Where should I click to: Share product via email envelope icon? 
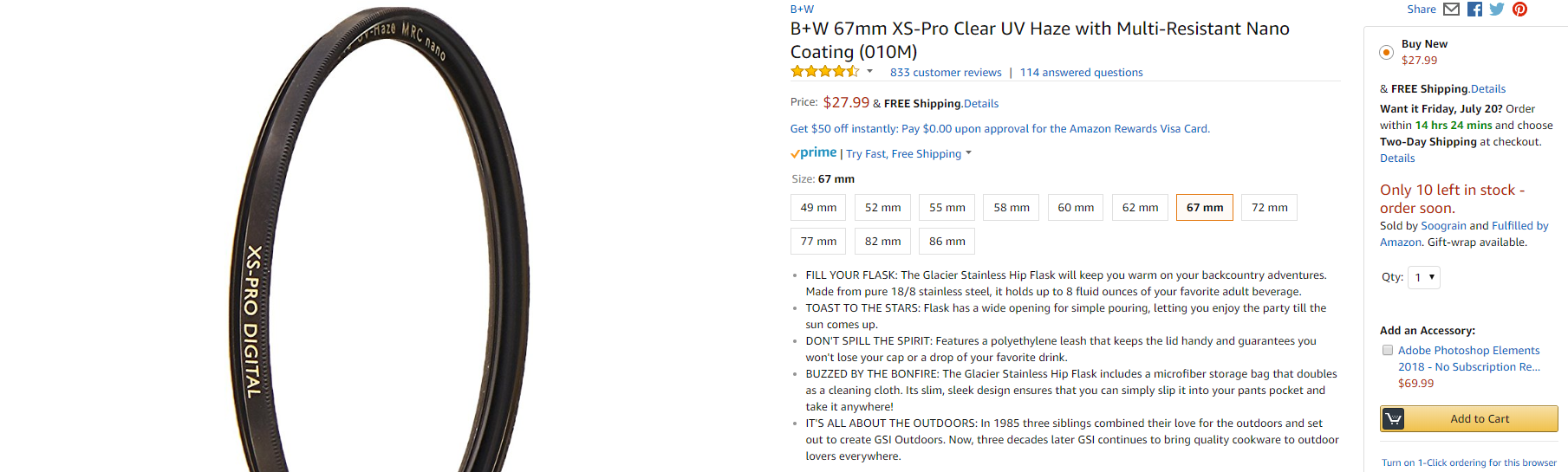(x=1451, y=10)
